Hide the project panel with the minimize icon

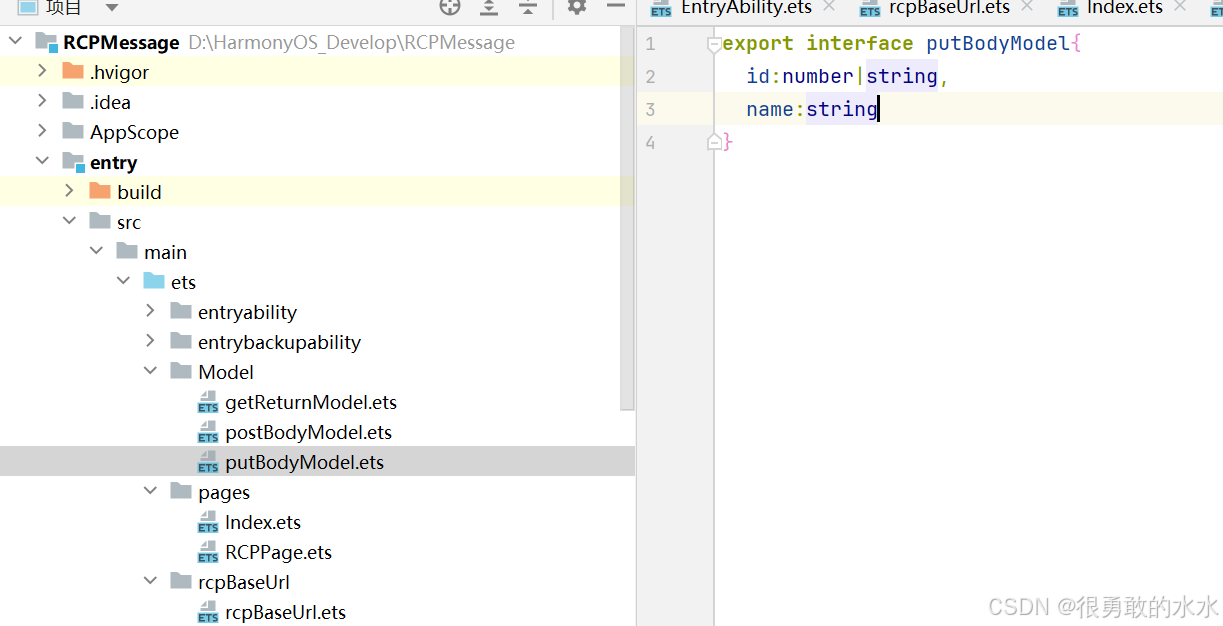click(x=616, y=7)
